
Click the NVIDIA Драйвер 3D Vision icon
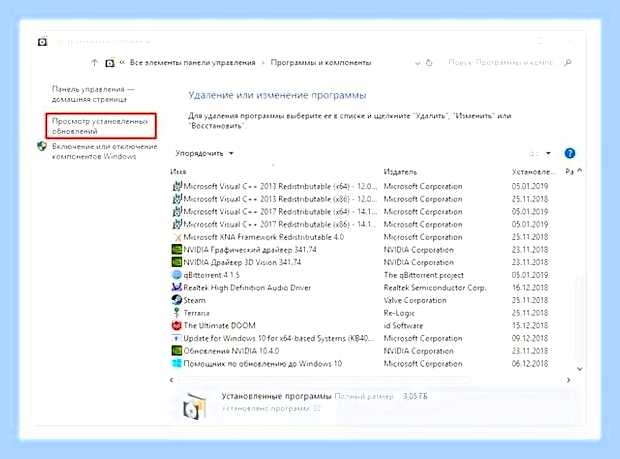[x=177, y=262]
